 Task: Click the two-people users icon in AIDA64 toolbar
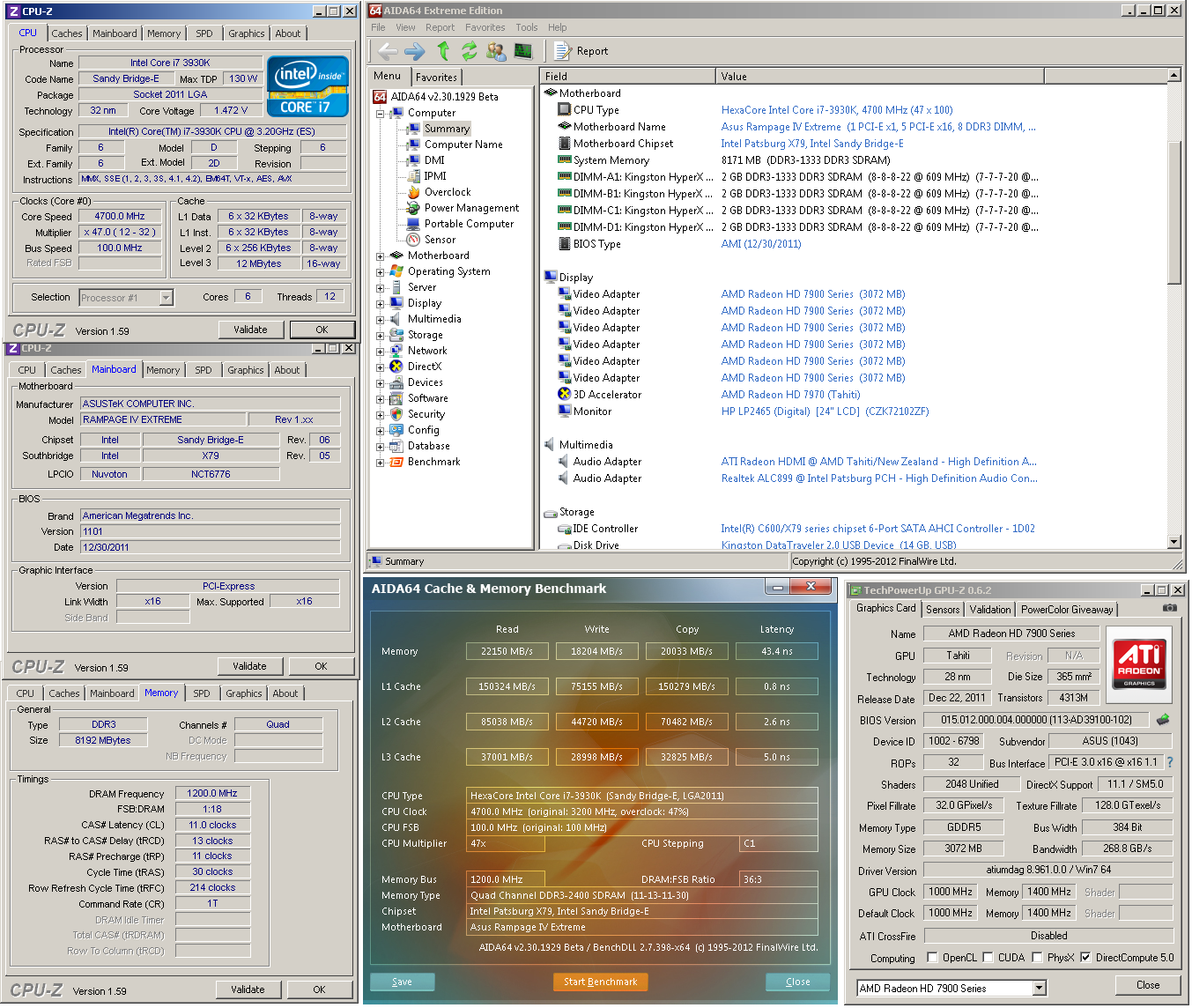[x=496, y=51]
